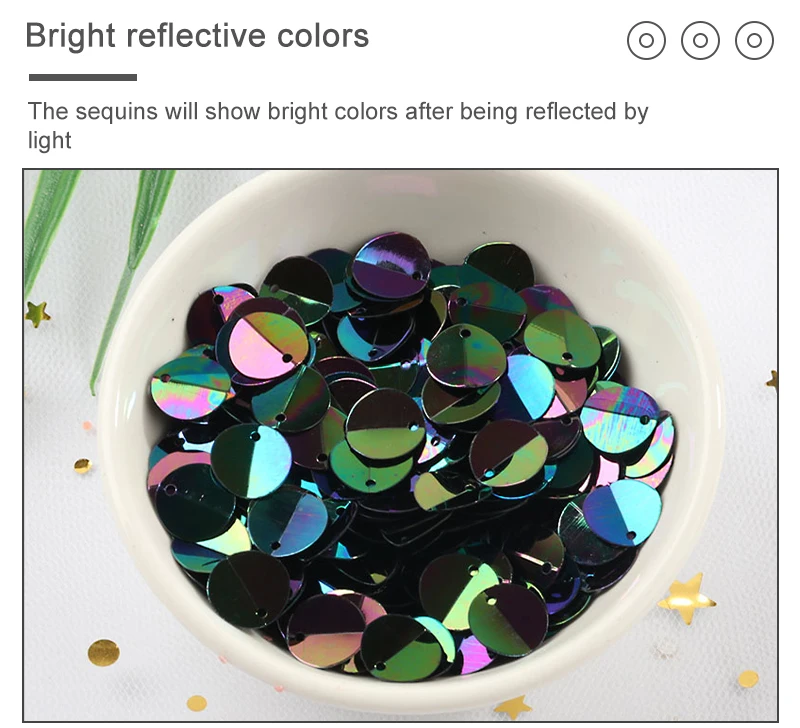
Task: Click the small olive star near leaves
Action: 37,314
